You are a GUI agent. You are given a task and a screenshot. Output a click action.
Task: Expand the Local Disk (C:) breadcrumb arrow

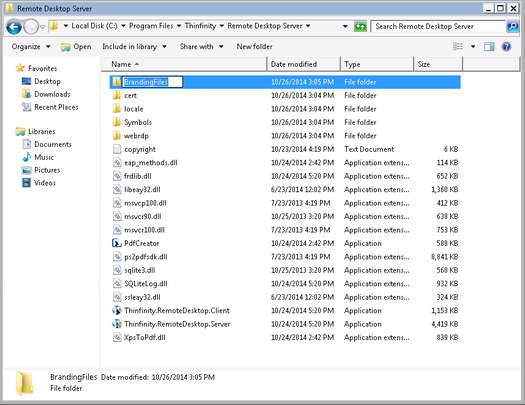click(123, 26)
